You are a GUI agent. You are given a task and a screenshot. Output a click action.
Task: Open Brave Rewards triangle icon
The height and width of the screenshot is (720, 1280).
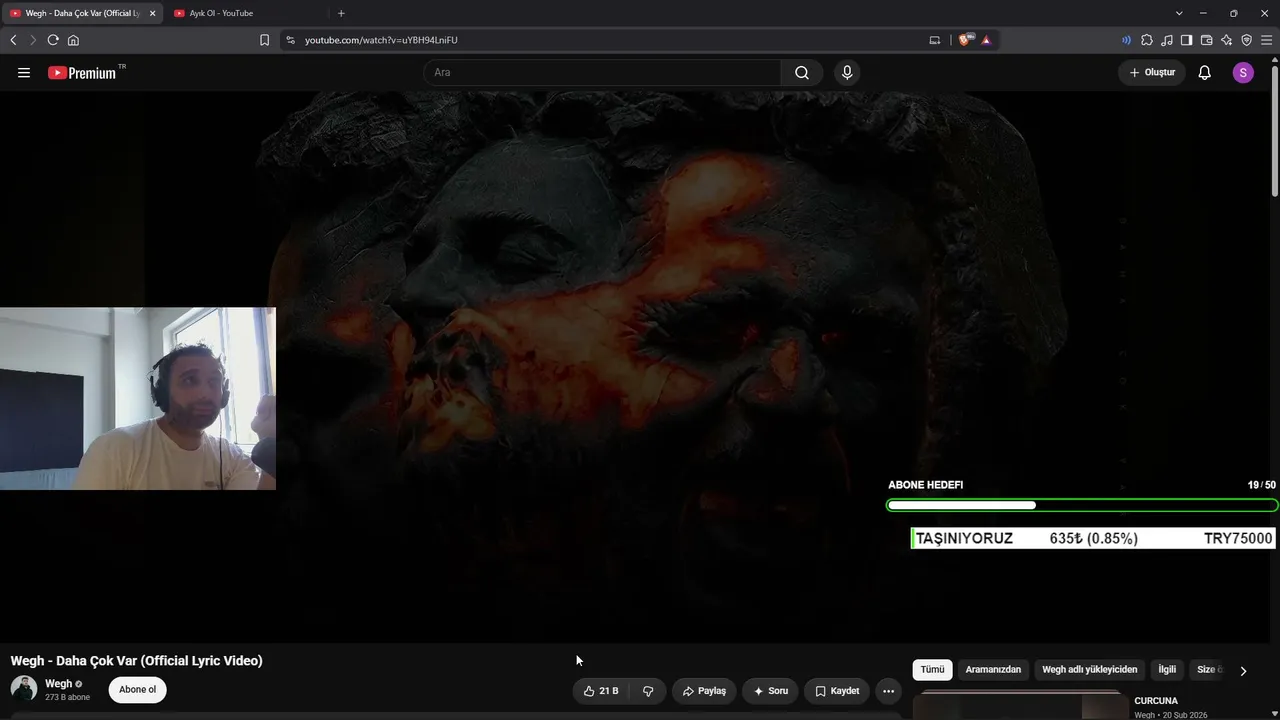click(986, 40)
